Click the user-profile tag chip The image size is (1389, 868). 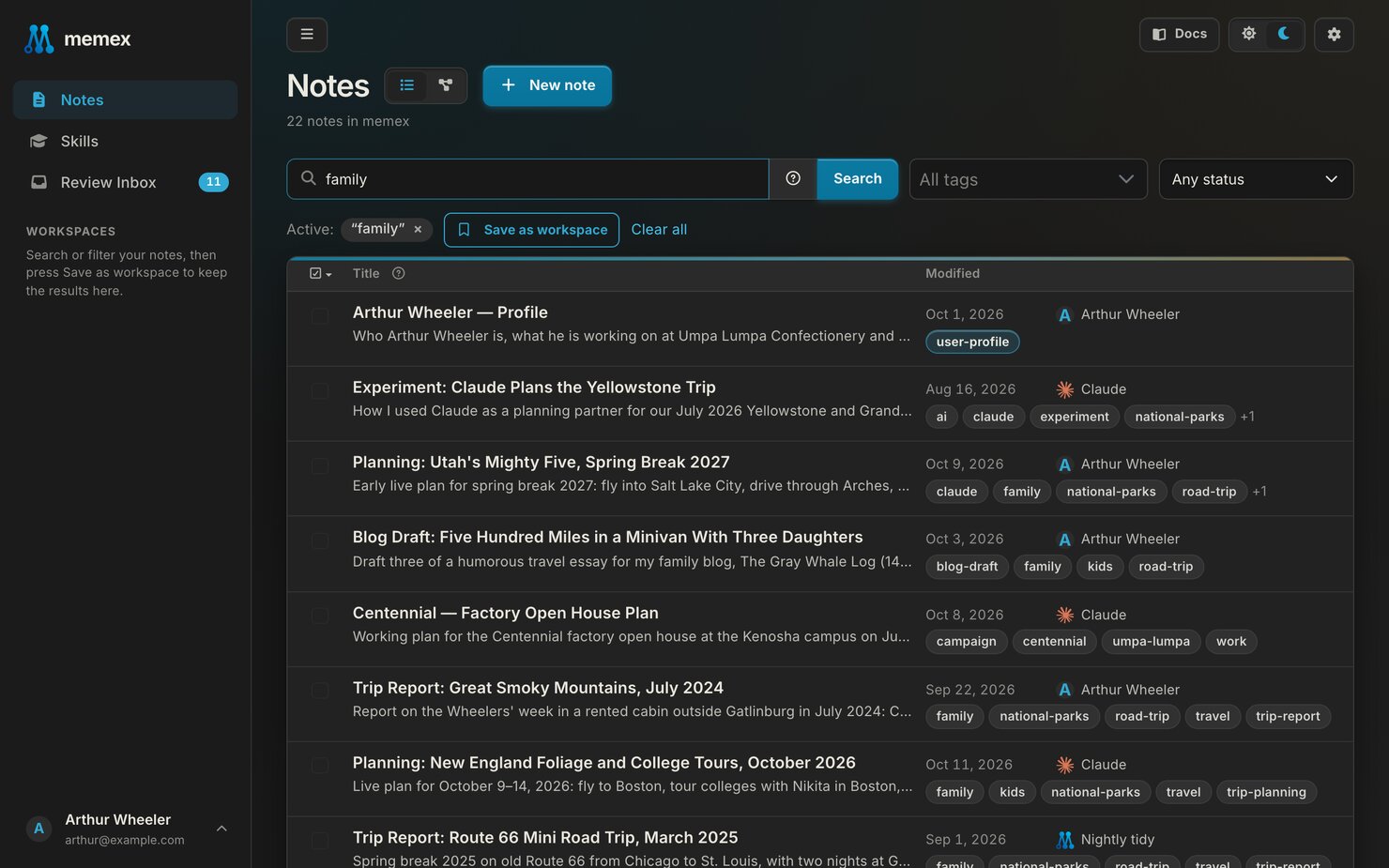point(972,342)
